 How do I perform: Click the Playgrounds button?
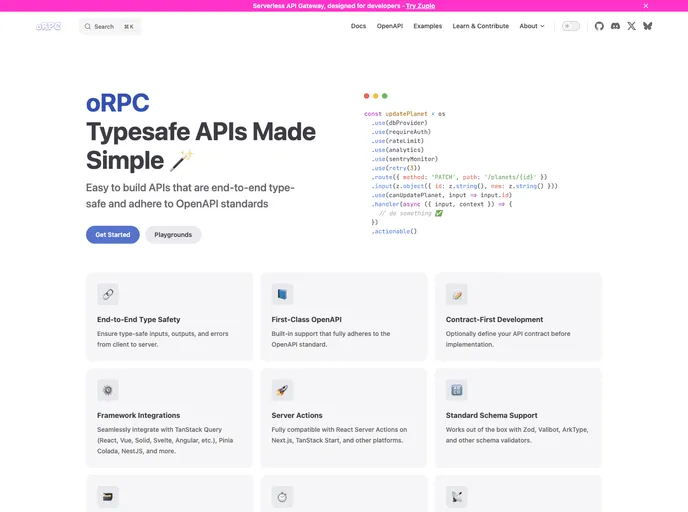(x=173, y=235)
